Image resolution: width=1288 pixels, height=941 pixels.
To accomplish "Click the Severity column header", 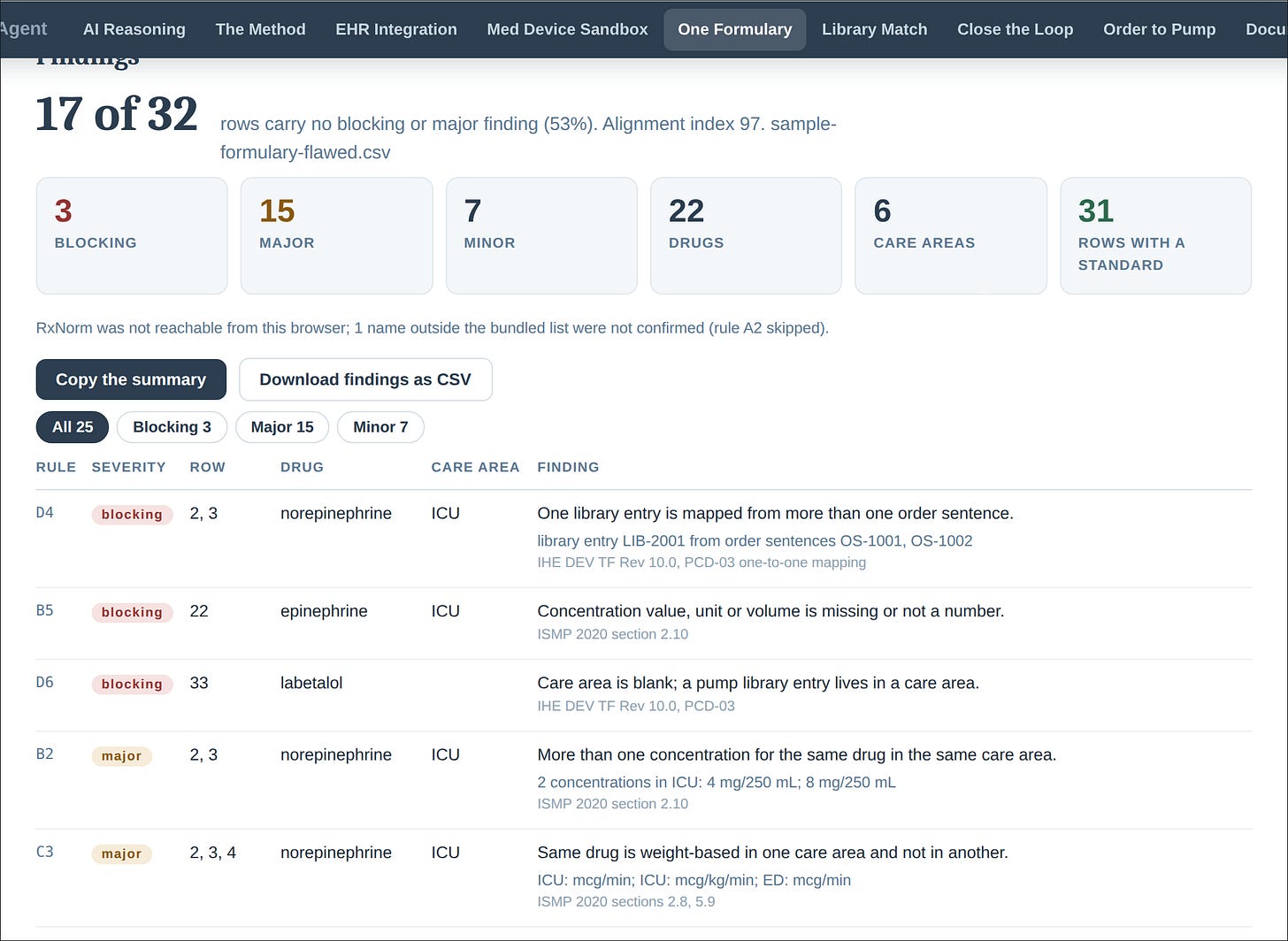I will (x=128, y=467).
